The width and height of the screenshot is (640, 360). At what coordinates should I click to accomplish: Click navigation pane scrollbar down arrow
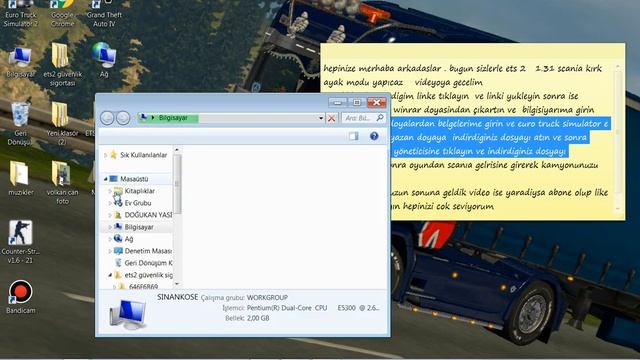[x=177, y=284]
